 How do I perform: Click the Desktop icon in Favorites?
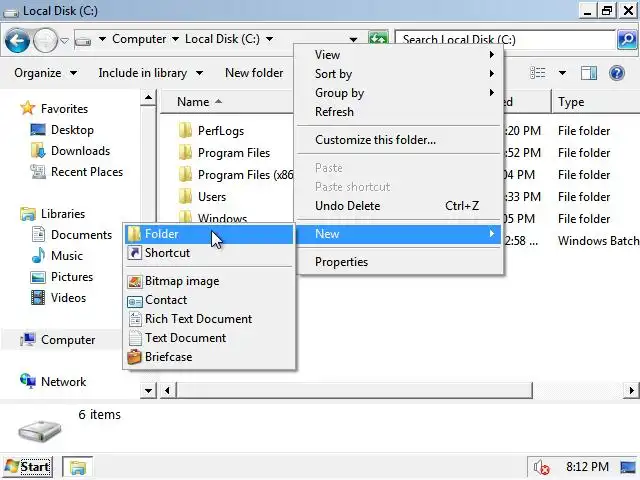38,130
